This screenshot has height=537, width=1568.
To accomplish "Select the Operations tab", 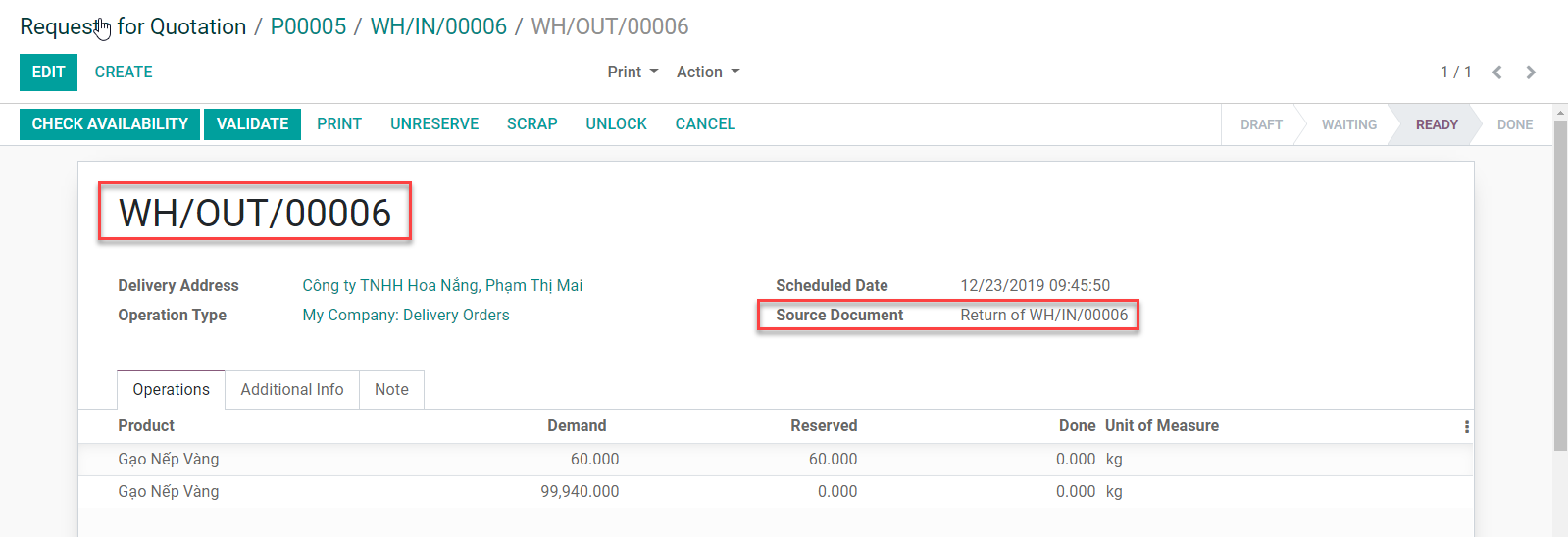I will [x=171, y=390].
